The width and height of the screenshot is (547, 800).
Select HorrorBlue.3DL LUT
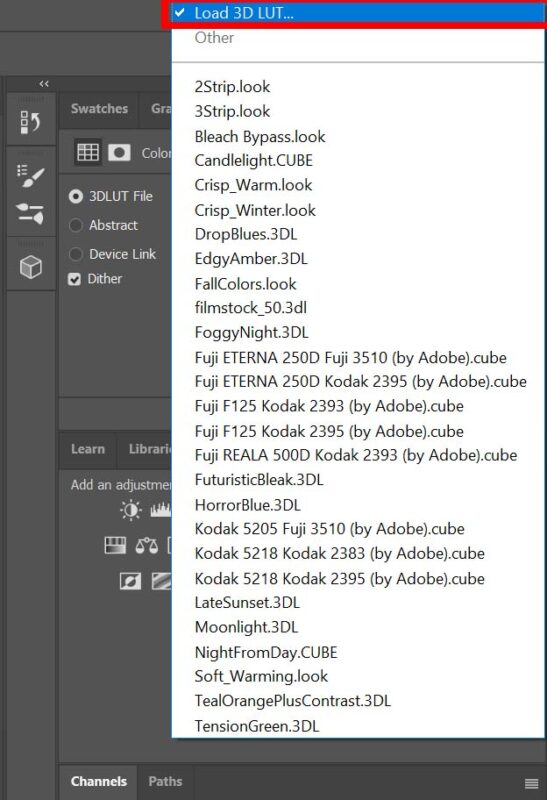pos(358,505)
